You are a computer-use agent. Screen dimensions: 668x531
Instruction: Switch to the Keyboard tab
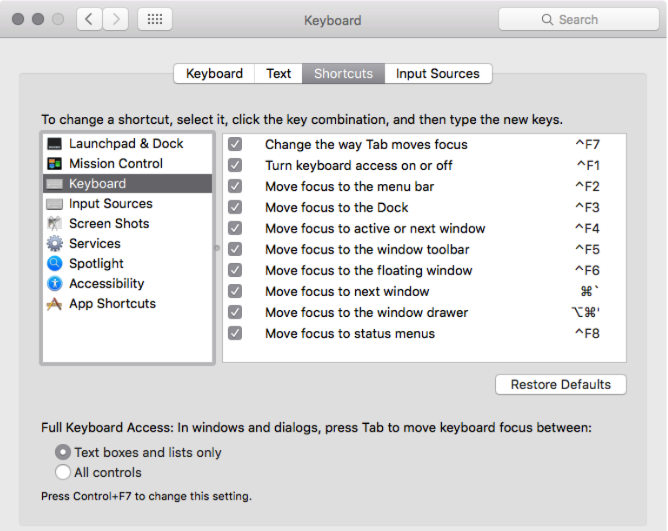point(214,73)
